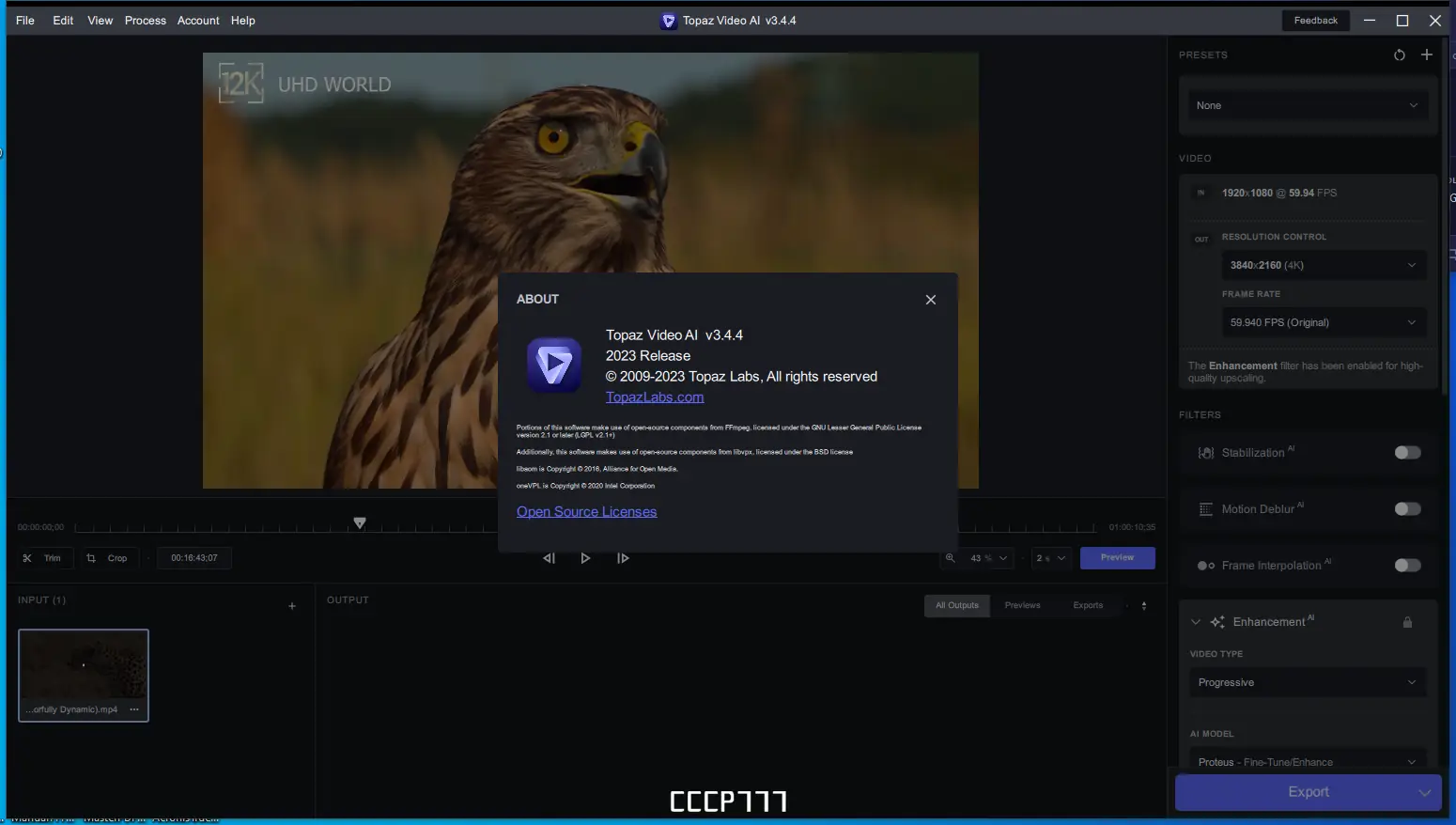Open the frame rate dropdown
The image size is (1456, 825).
[1323, 322]
